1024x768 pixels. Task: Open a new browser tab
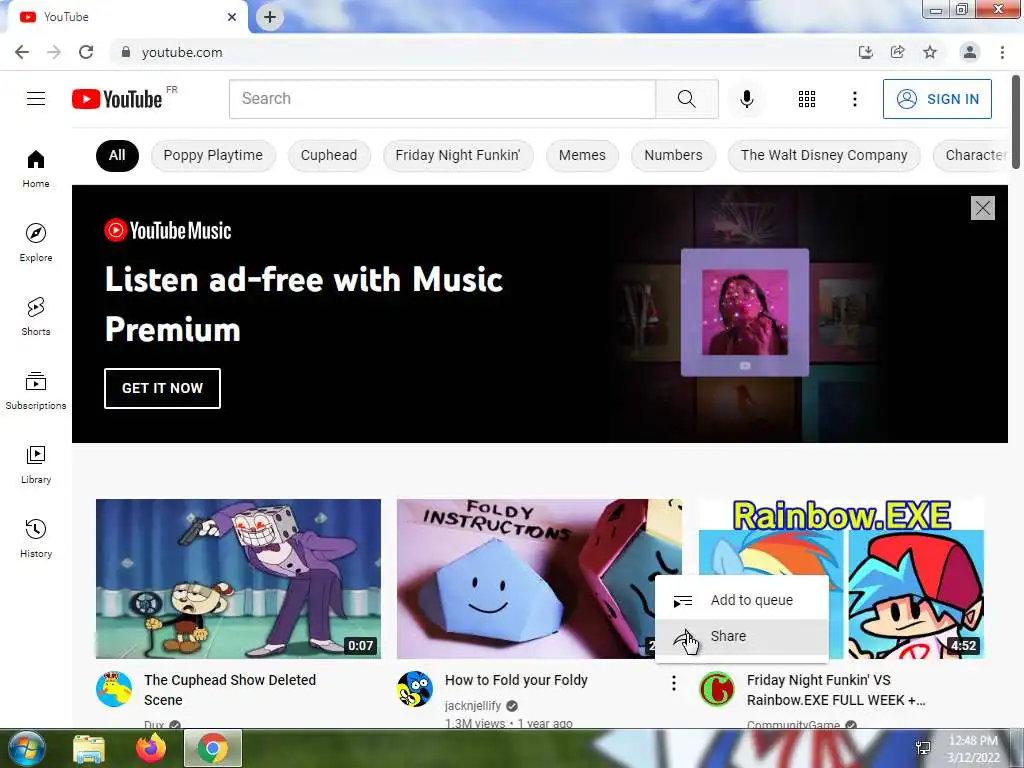(x=270, y=17)
